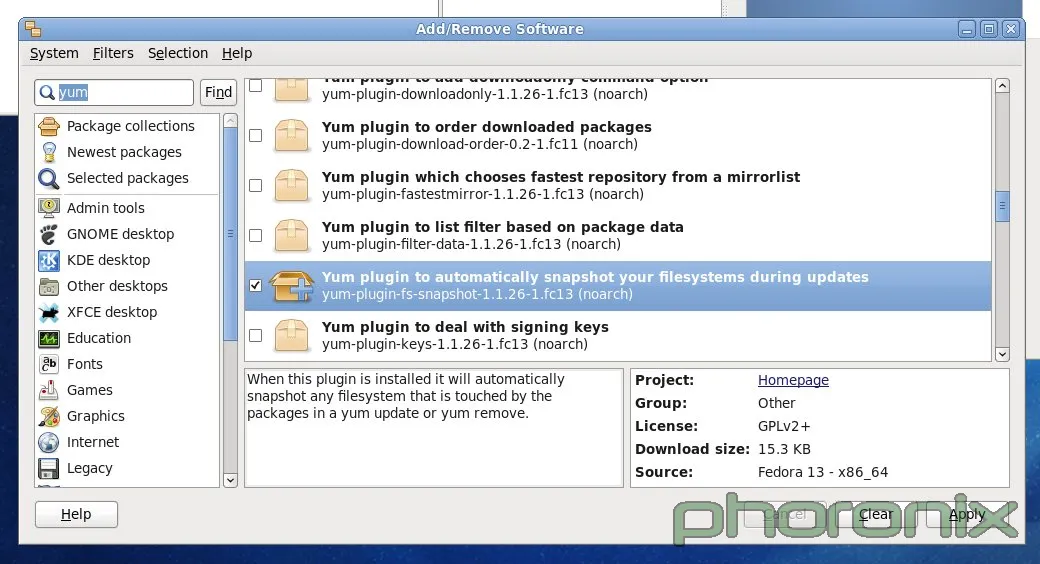Open the Help menu in the menu bar
The height and width of the screenshot is (564, 1040).
pyautogui.click(x=237, y=53)
